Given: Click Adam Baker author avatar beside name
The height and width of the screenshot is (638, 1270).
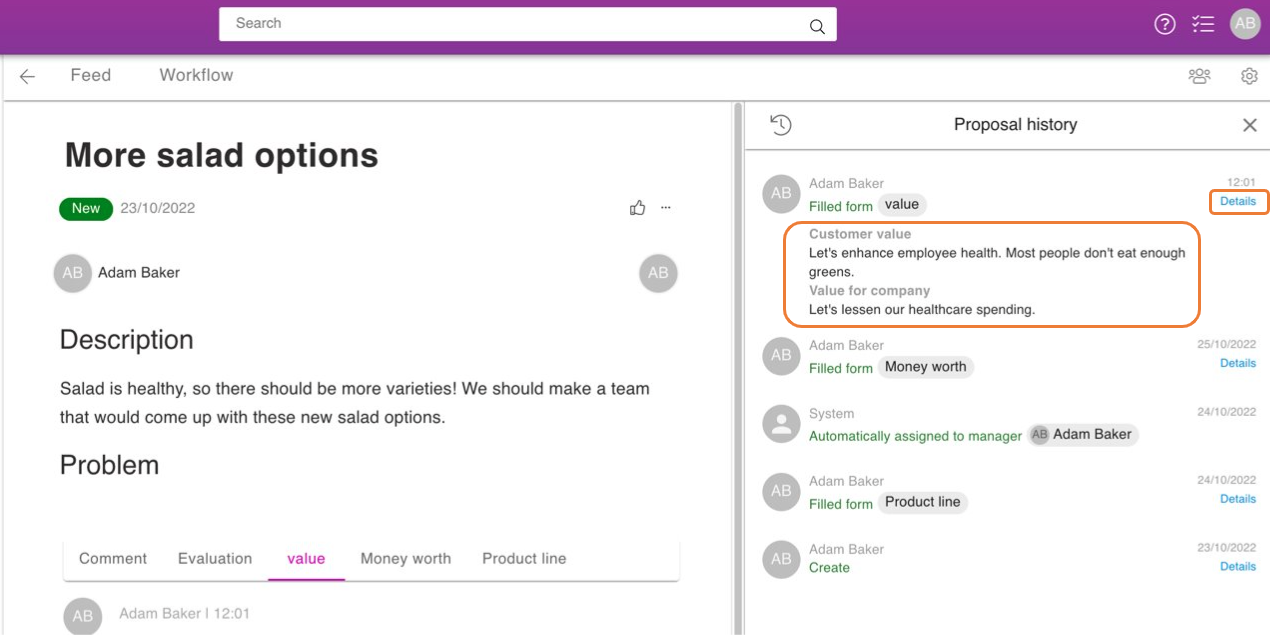Looking at the screenshot, I should coord(73,273).
